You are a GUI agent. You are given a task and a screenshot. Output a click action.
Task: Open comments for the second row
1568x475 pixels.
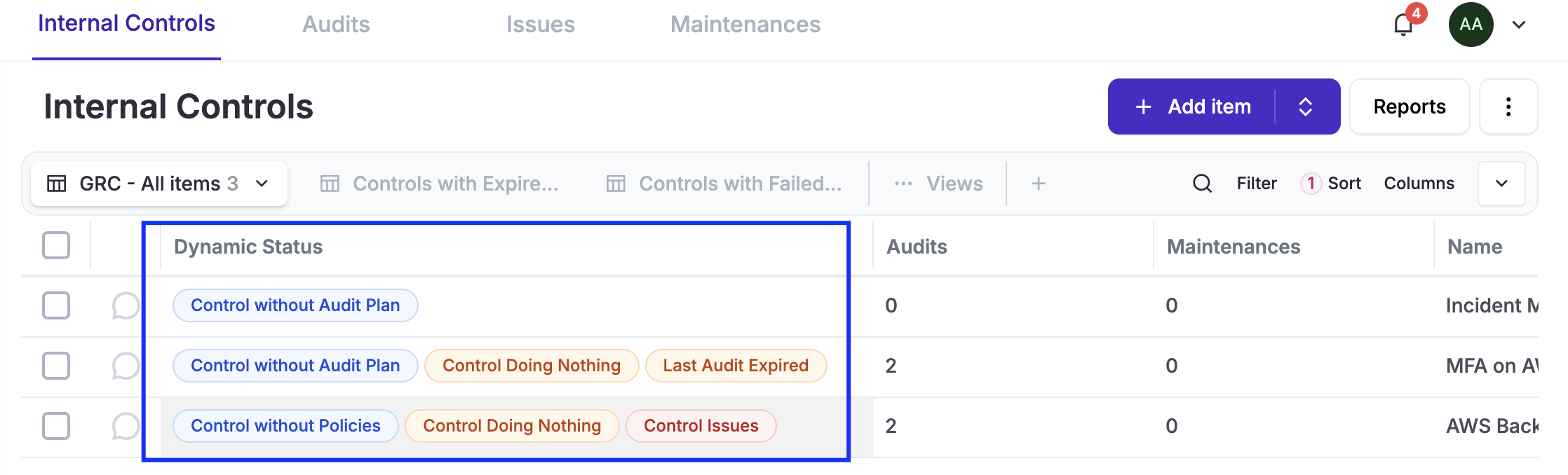coord(126,366)
